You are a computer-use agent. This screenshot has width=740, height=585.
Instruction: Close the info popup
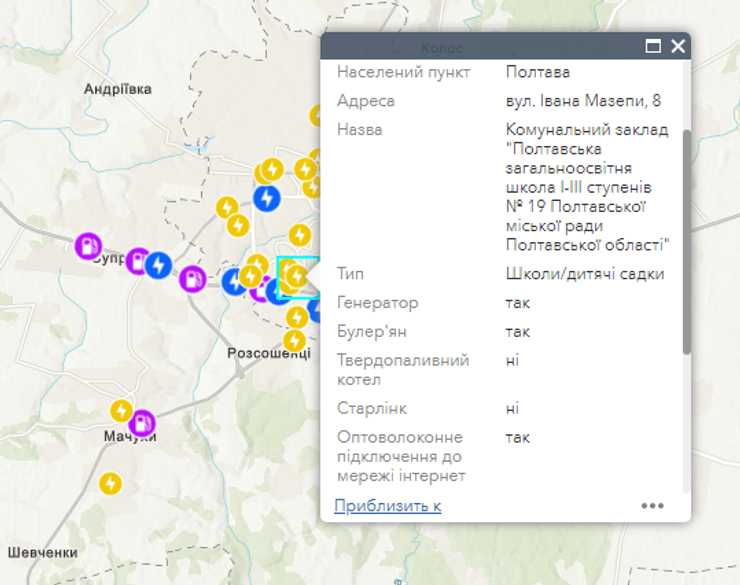coord(678,46)
